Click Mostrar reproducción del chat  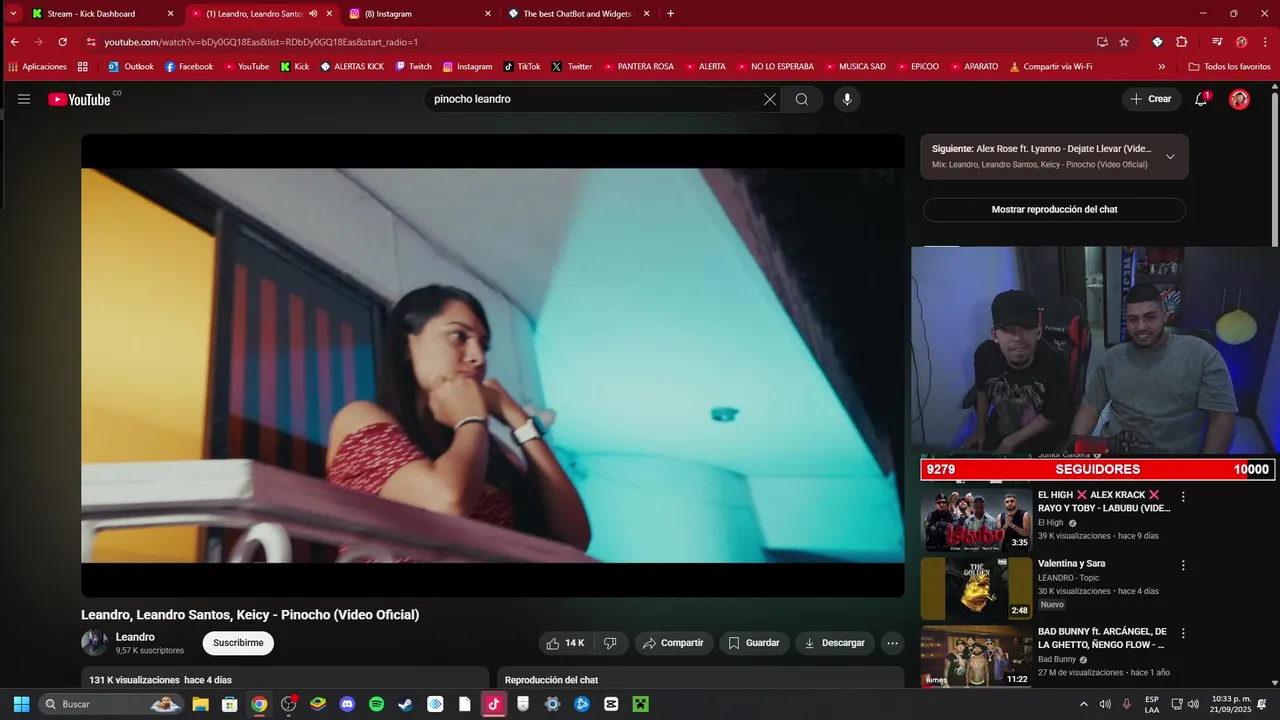tap(1054, 210)
